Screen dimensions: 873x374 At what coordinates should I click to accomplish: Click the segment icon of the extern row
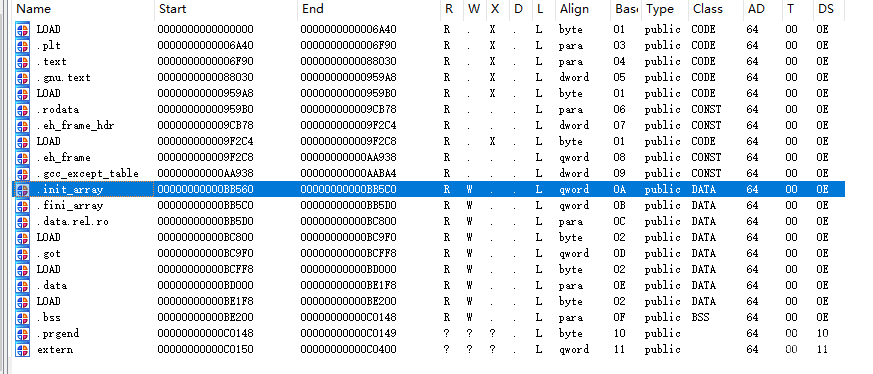coord(22,350)
